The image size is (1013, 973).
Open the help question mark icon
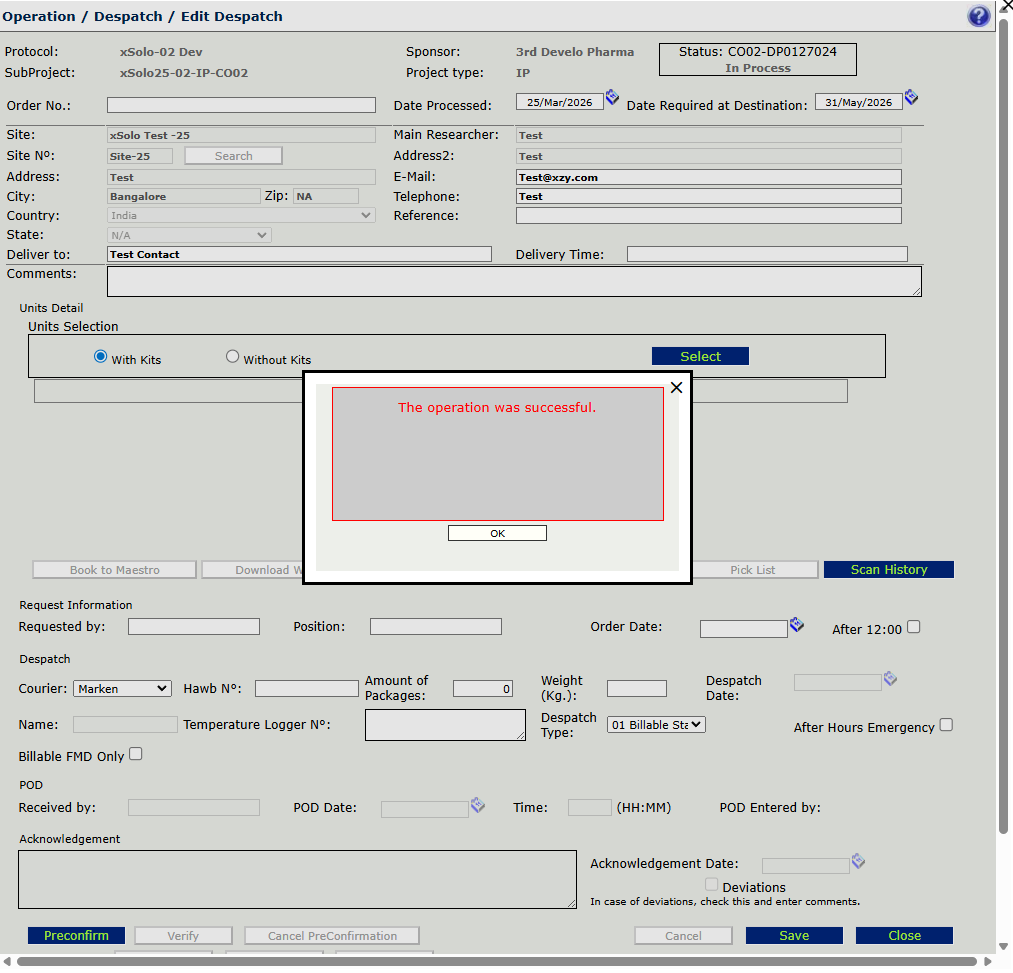pos(978,16)
